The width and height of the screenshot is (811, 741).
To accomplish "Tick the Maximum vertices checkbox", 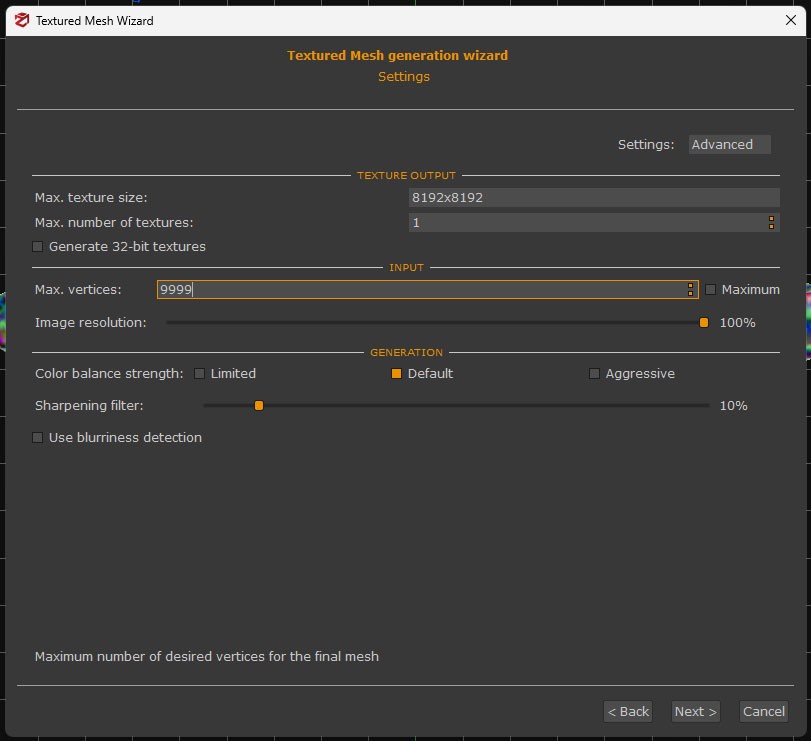I will coord(711,290).
